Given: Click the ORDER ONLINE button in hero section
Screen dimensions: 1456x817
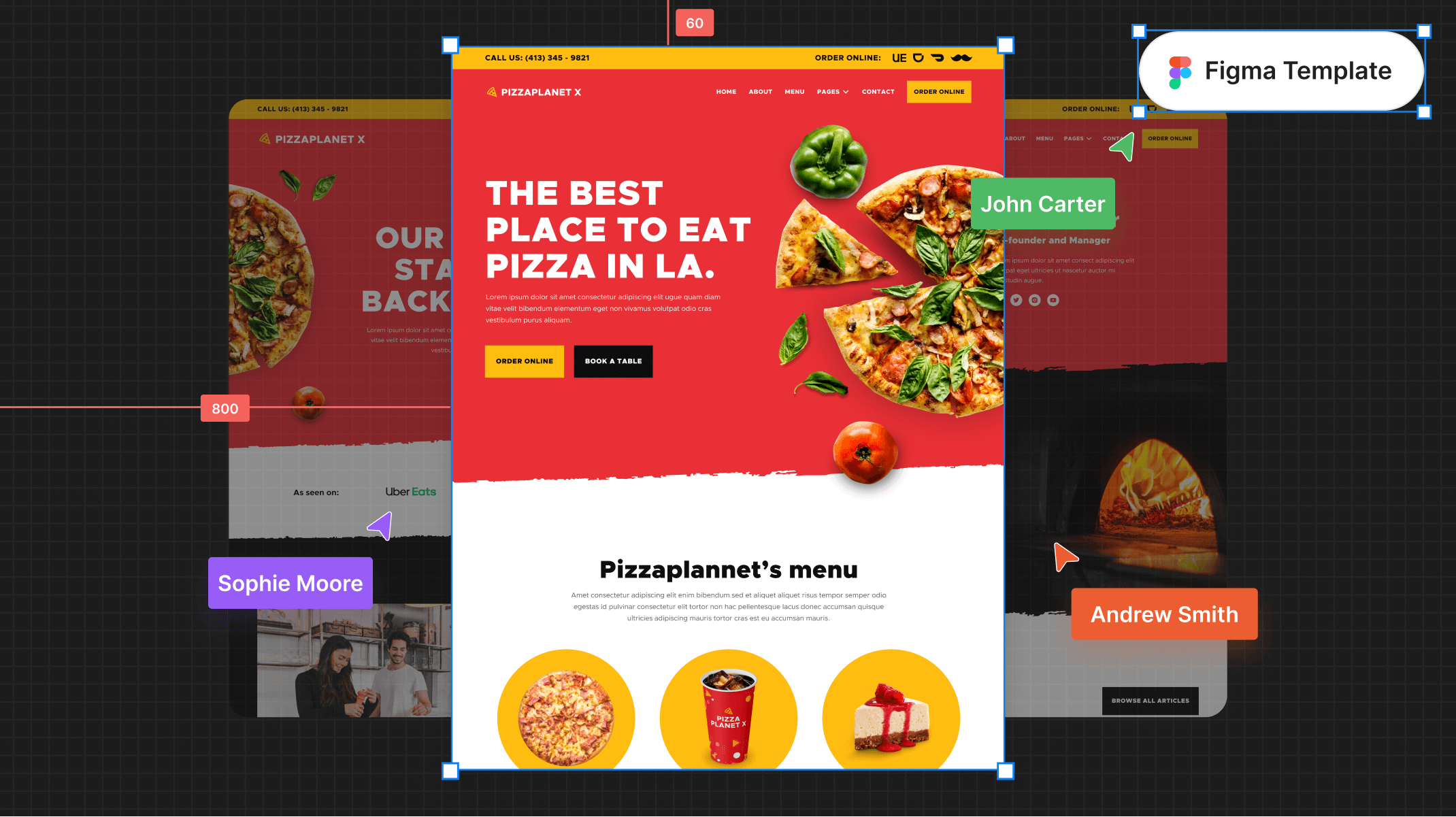Looking at the screenshot, I should pyautogui.click(x=525, y=361).
